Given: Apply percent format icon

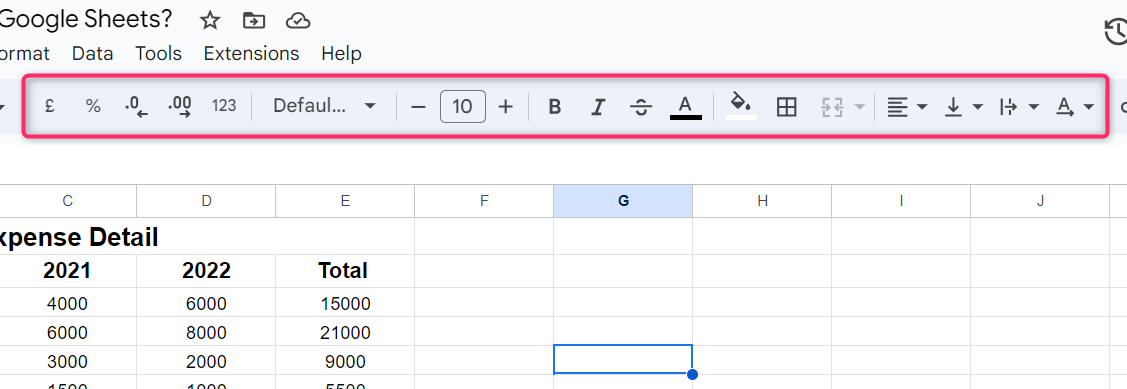Looking at the screenshot, I should [93, 106].
